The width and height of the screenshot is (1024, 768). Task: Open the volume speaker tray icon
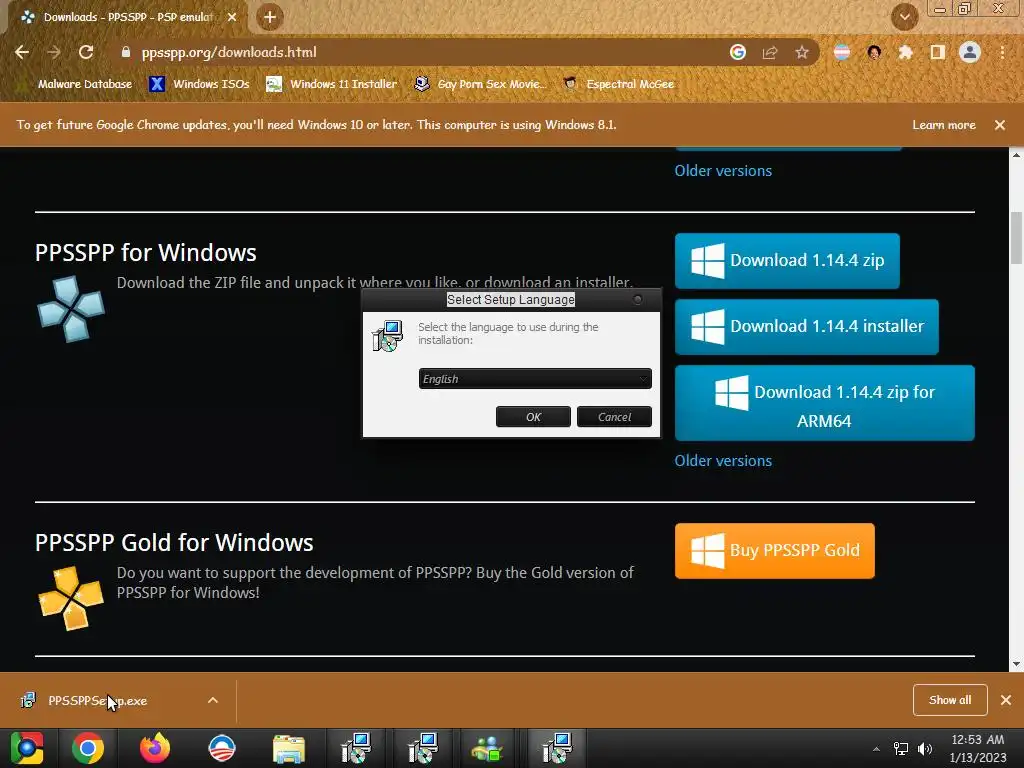[x=925, y=749]
